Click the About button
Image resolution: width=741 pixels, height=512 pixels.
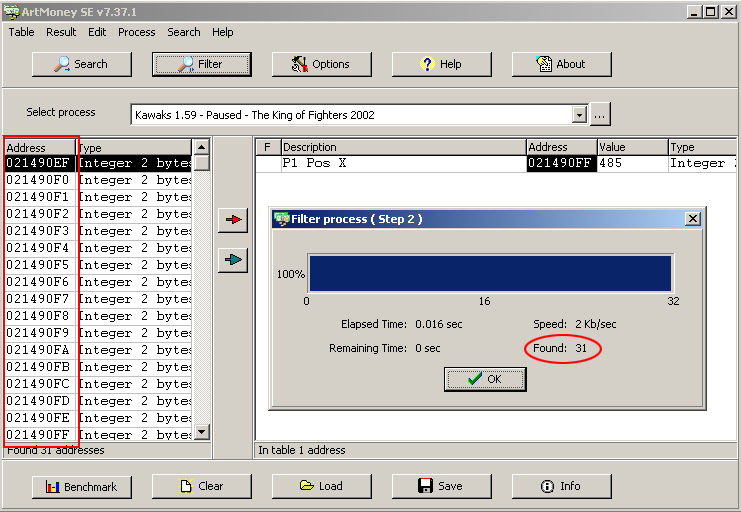pyautogui.click(x=561, y=64)
